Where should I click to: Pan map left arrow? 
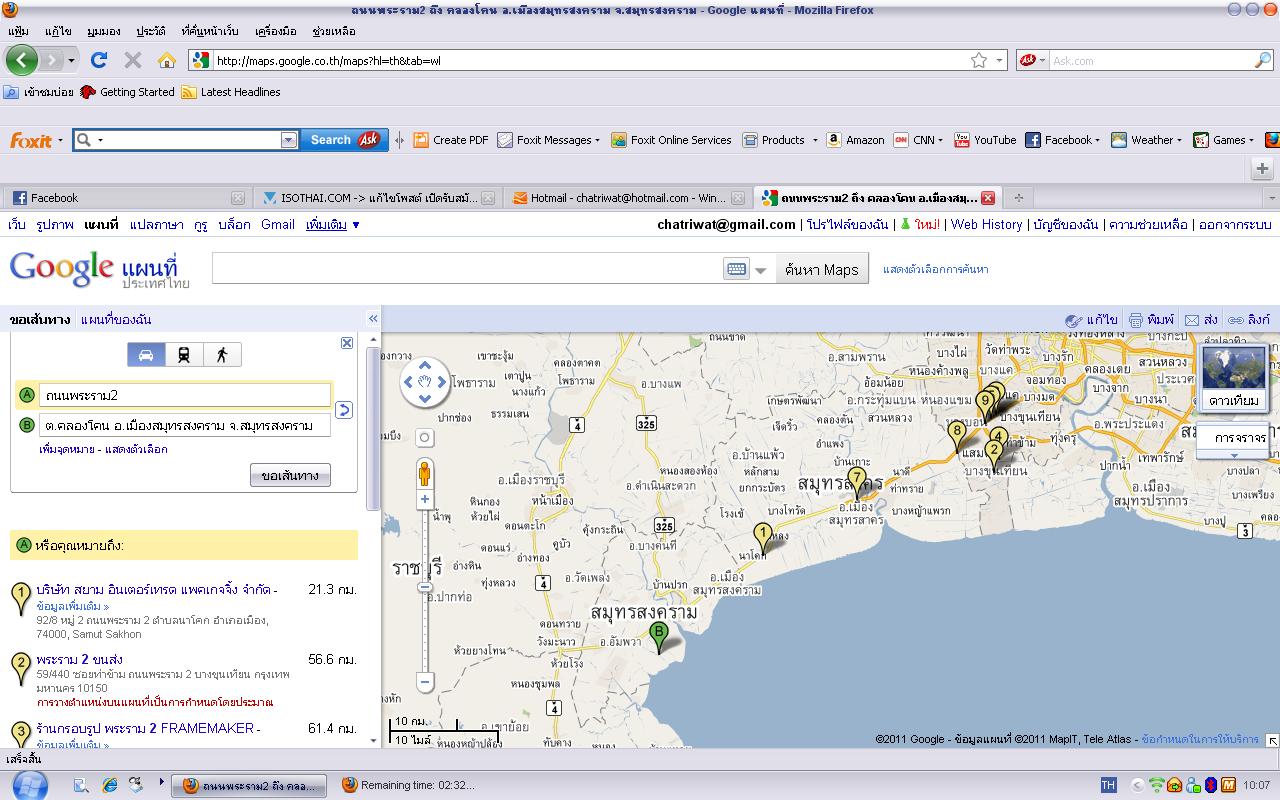tap(408, 382)
